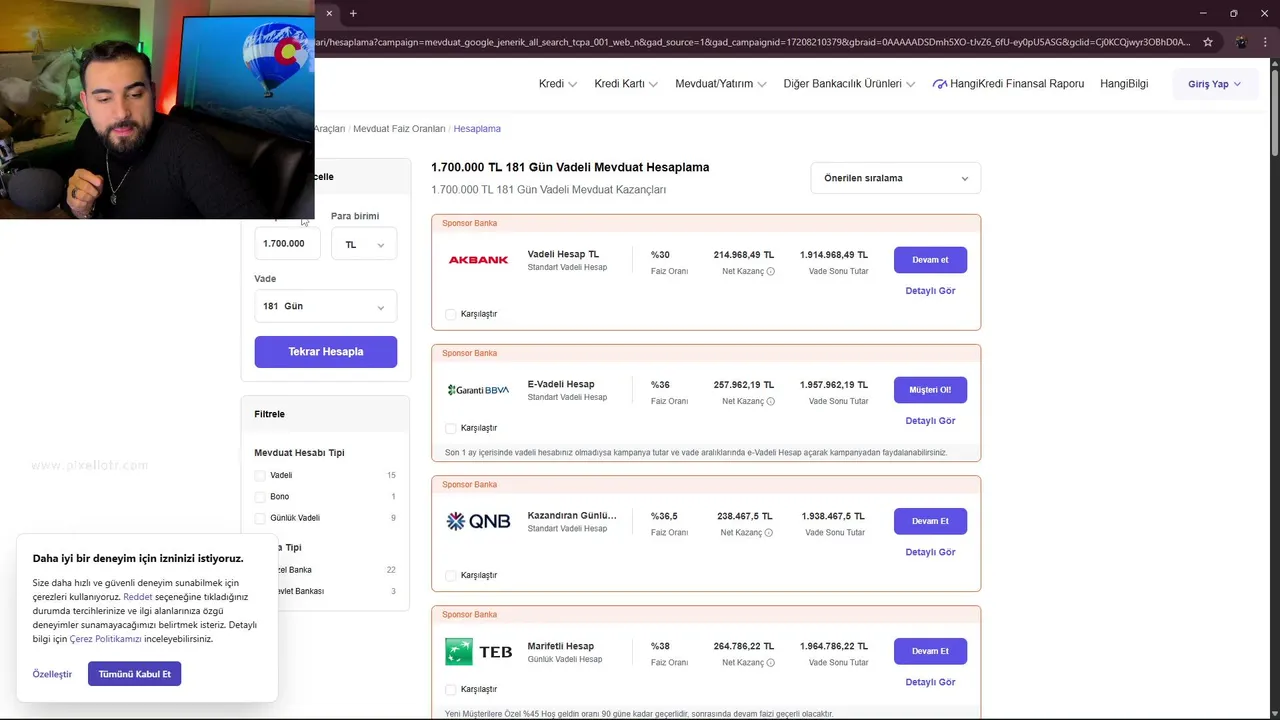The height and width of the screenshot is (720, 1280).
Task: Open a new browser tab
Action: click(x=353, y=13)
